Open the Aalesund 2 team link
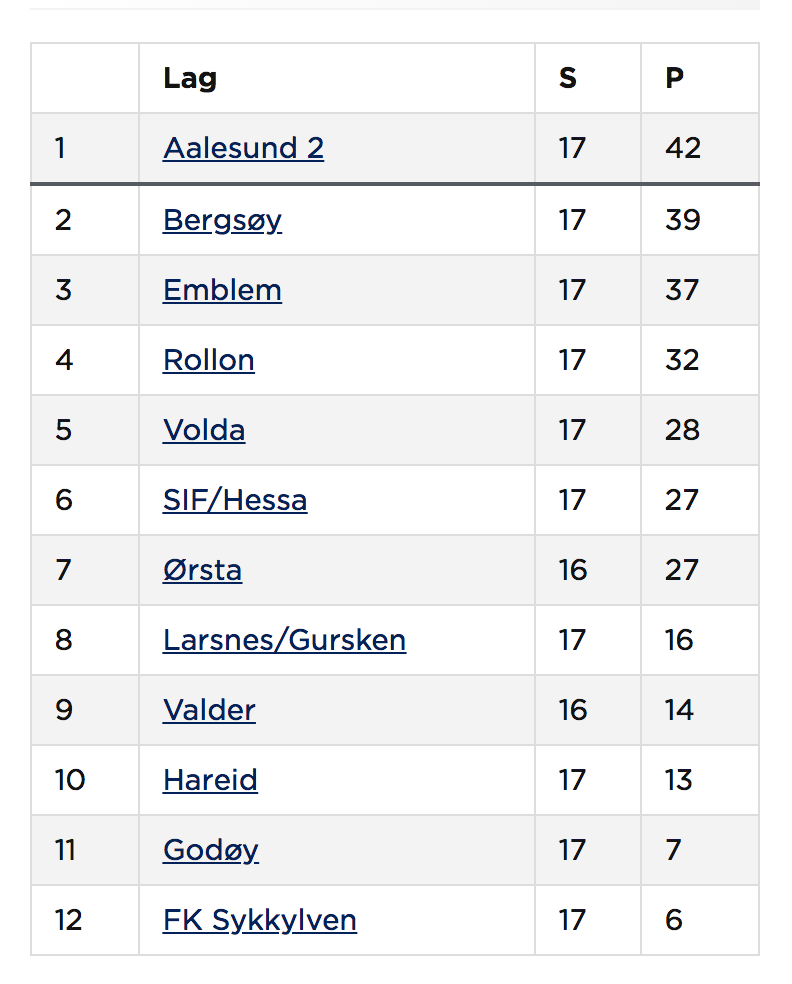The width and height of the screenshot is (792, 984). click(243, 148)
